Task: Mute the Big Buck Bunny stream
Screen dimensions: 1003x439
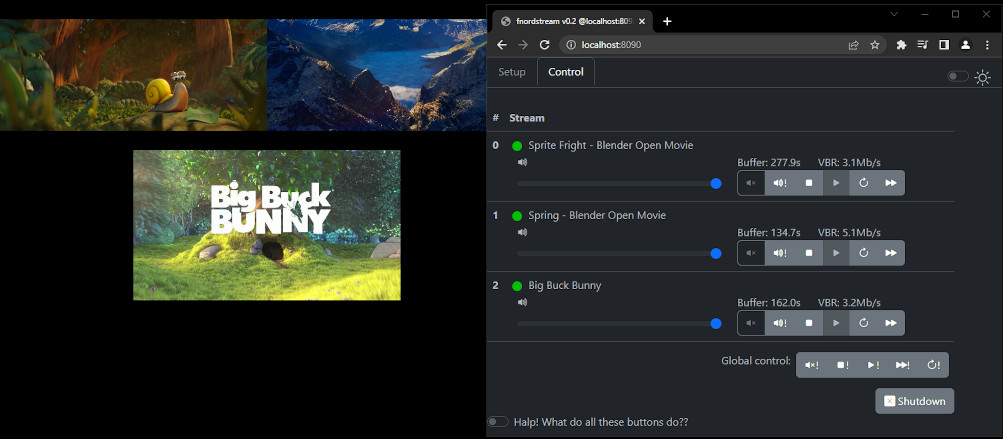Action: click(752, 323)
